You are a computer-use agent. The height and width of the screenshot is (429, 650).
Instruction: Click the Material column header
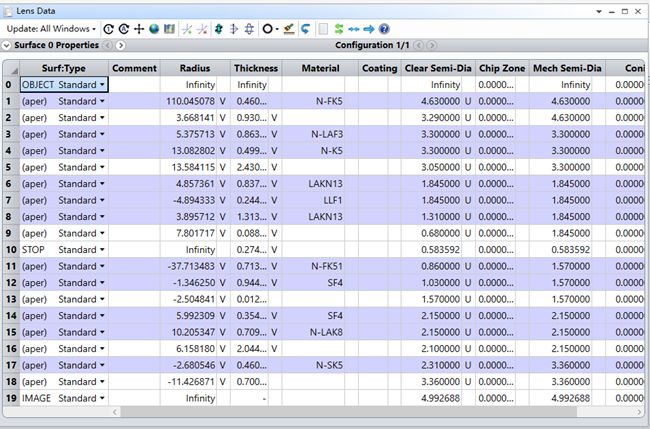pos(320,68)
